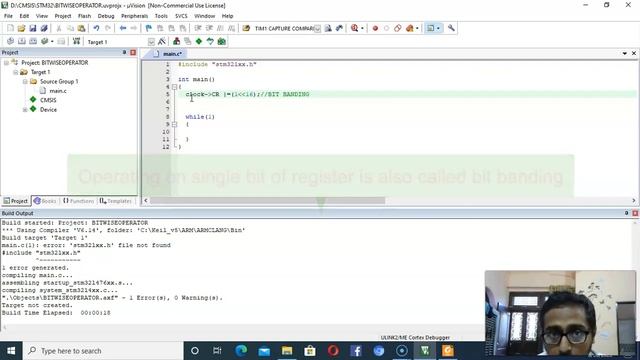Close the Project panel
640x360 pixels.
133,53
